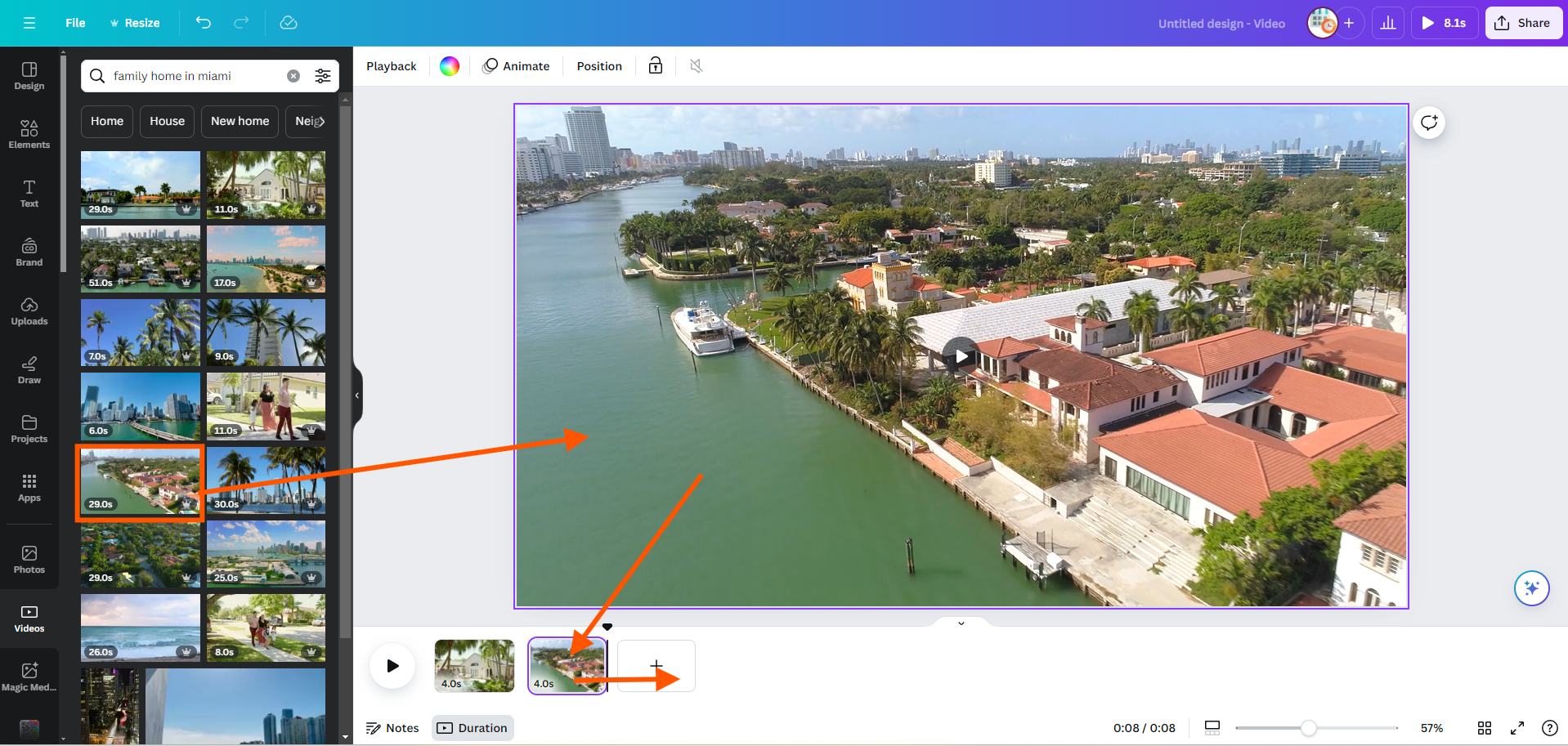Viewport: 1568px width, 746px height.
Task: Switch to the Videos tab
Action: coord(29,618)
